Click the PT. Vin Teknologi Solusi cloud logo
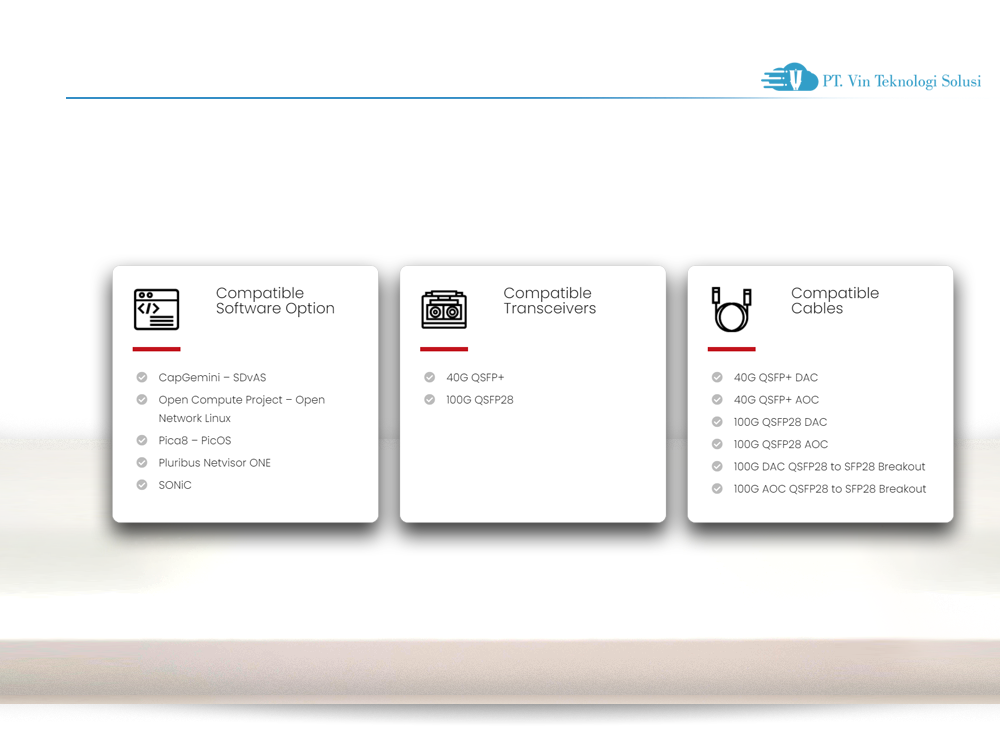 [x=790, y=77]
